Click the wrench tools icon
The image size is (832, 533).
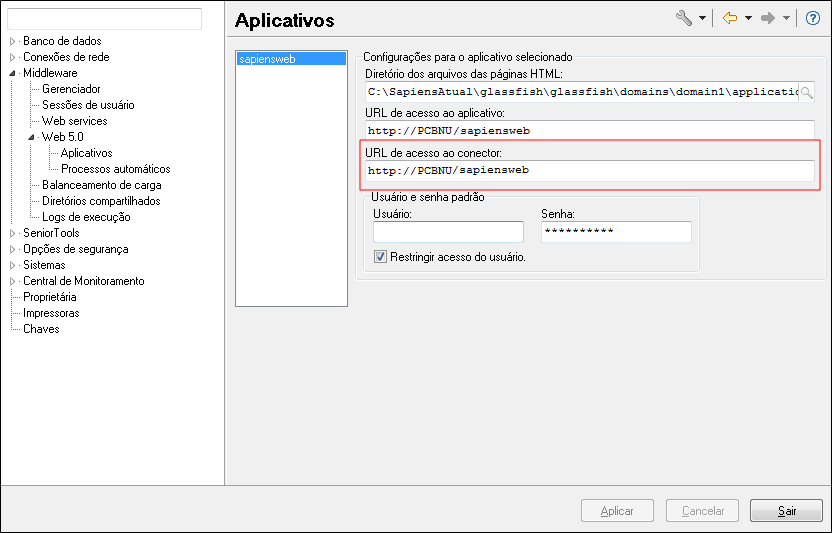click(x=684, y=18)
